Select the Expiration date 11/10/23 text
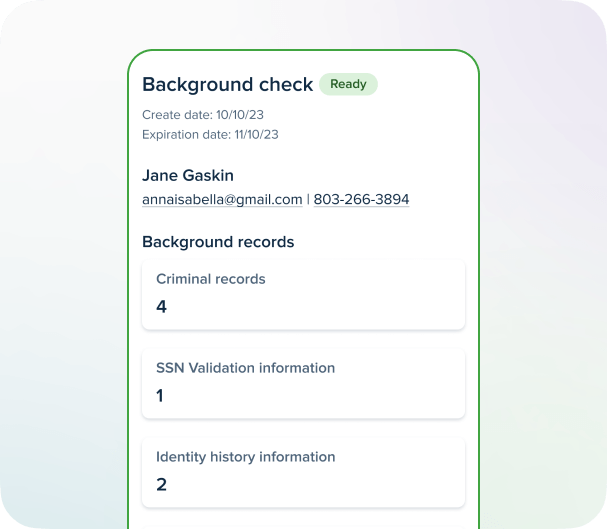 pos(210,134)
